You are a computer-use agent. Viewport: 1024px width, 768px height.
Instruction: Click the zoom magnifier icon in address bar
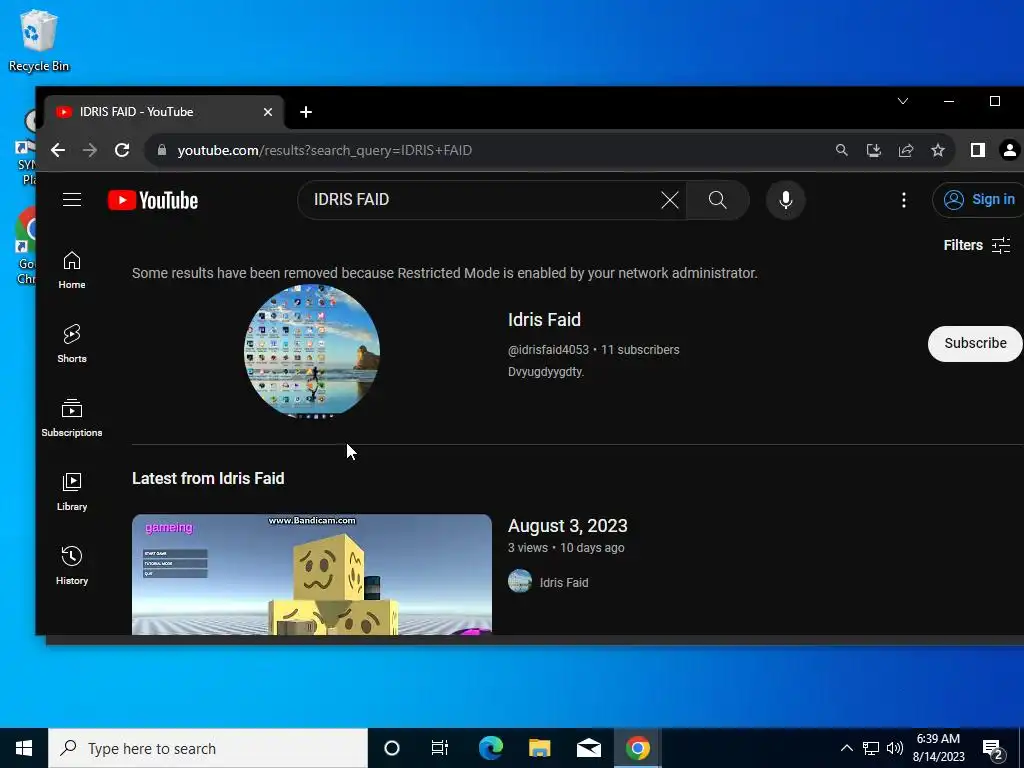[x=842, y=150]
